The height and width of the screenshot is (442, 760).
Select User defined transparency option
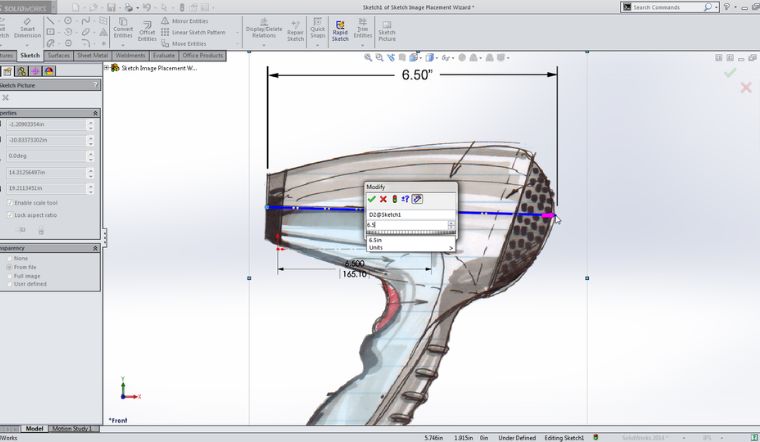[9, 284]
